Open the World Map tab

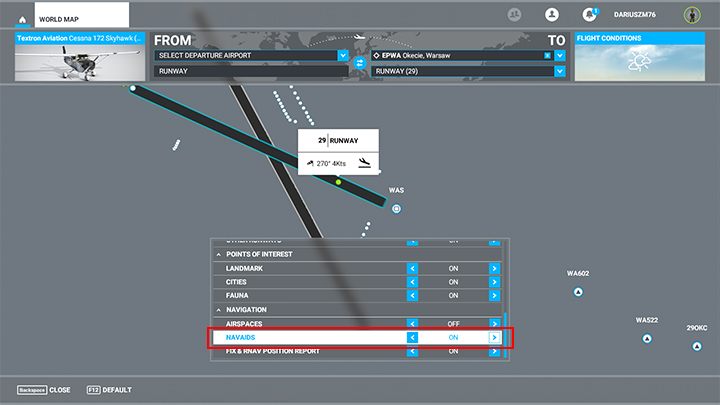click(82, 15)
